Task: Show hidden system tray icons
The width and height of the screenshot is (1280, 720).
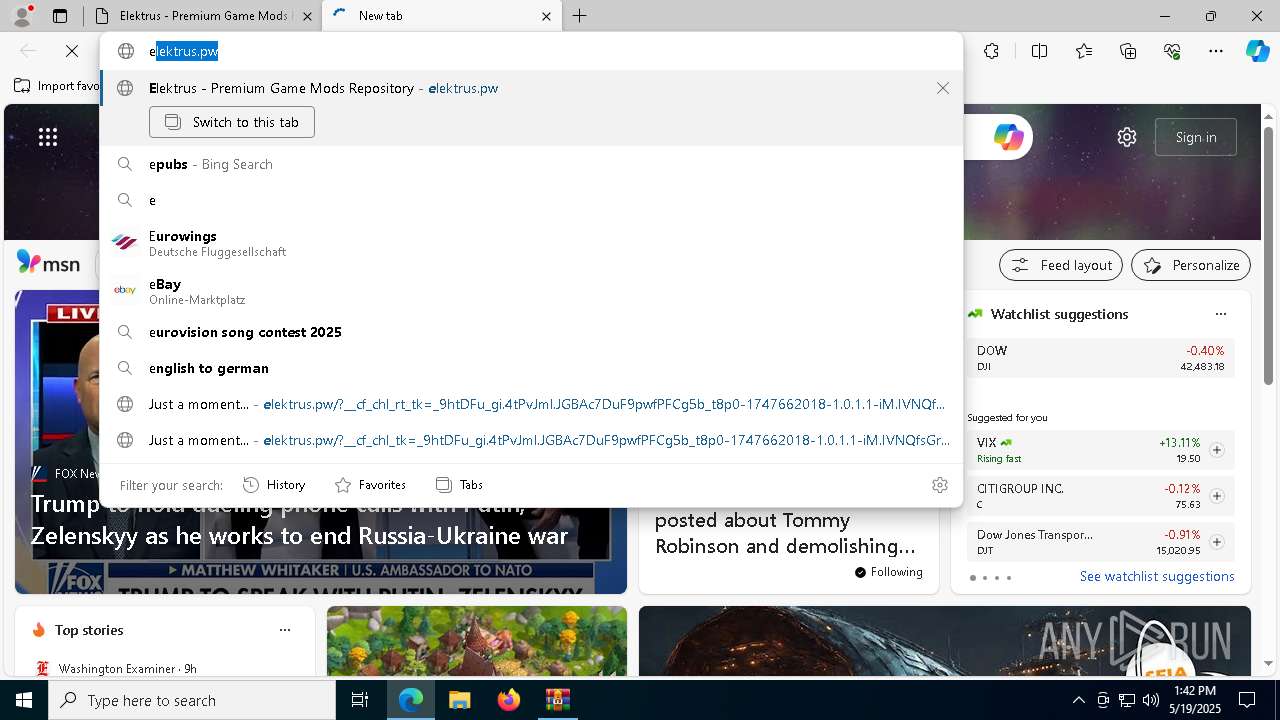Action: [x=1078, y=700]
